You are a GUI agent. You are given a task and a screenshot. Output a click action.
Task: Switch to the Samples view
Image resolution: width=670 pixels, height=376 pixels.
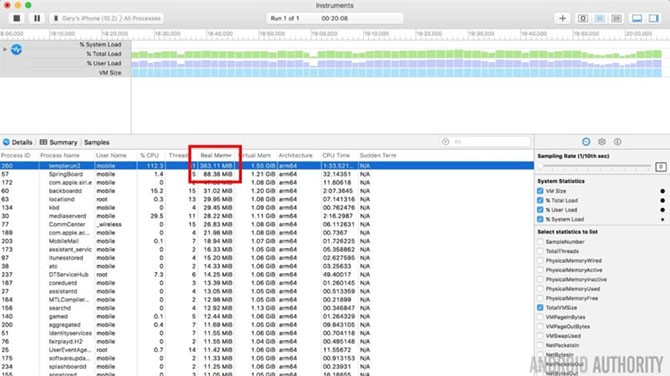[x=97, y=142]
